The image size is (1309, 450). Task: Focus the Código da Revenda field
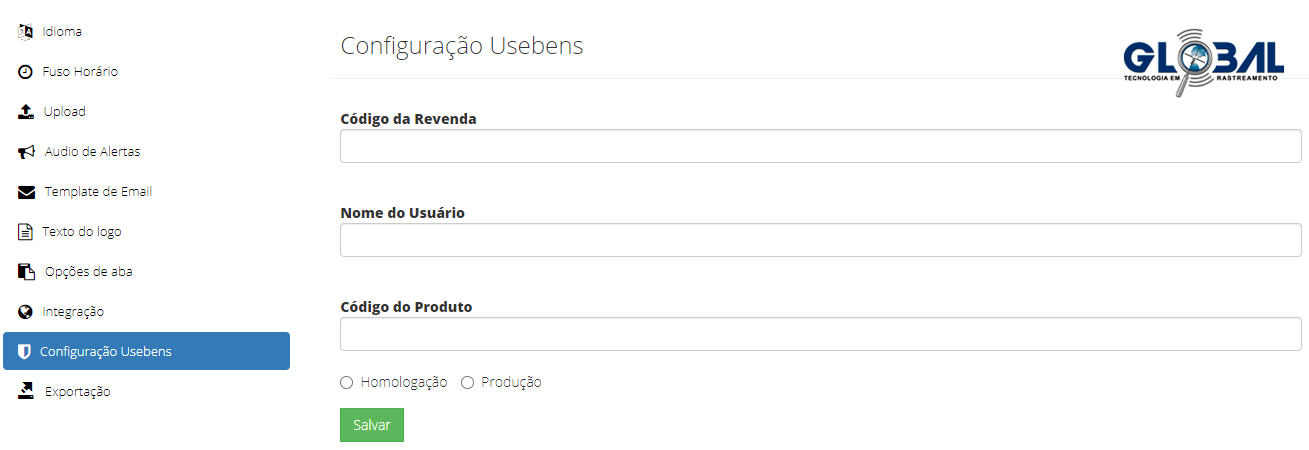pyautogui.click(x=820, y=146)
